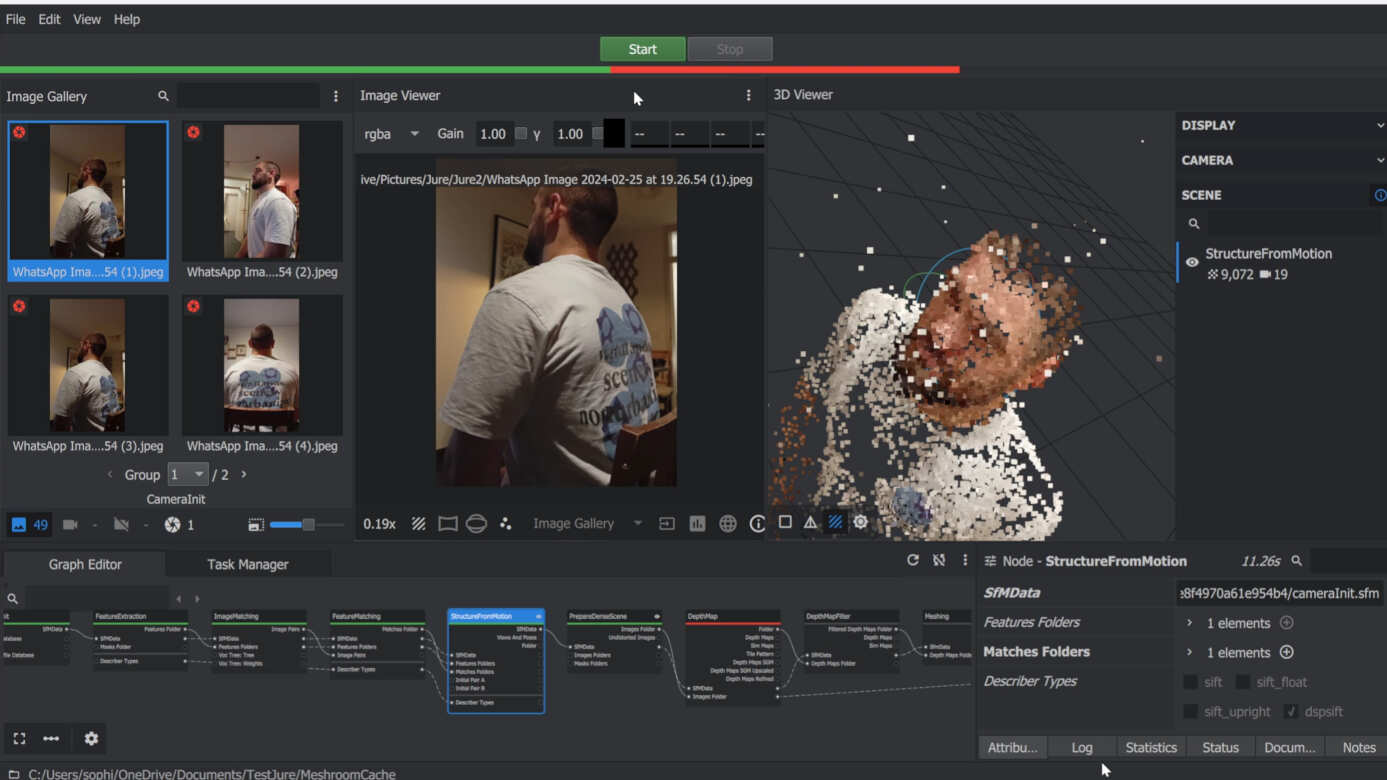The width and height of the screenshot is (1387, 780).
Task: Go to previous camera group
Action: (x=110, y=474)
